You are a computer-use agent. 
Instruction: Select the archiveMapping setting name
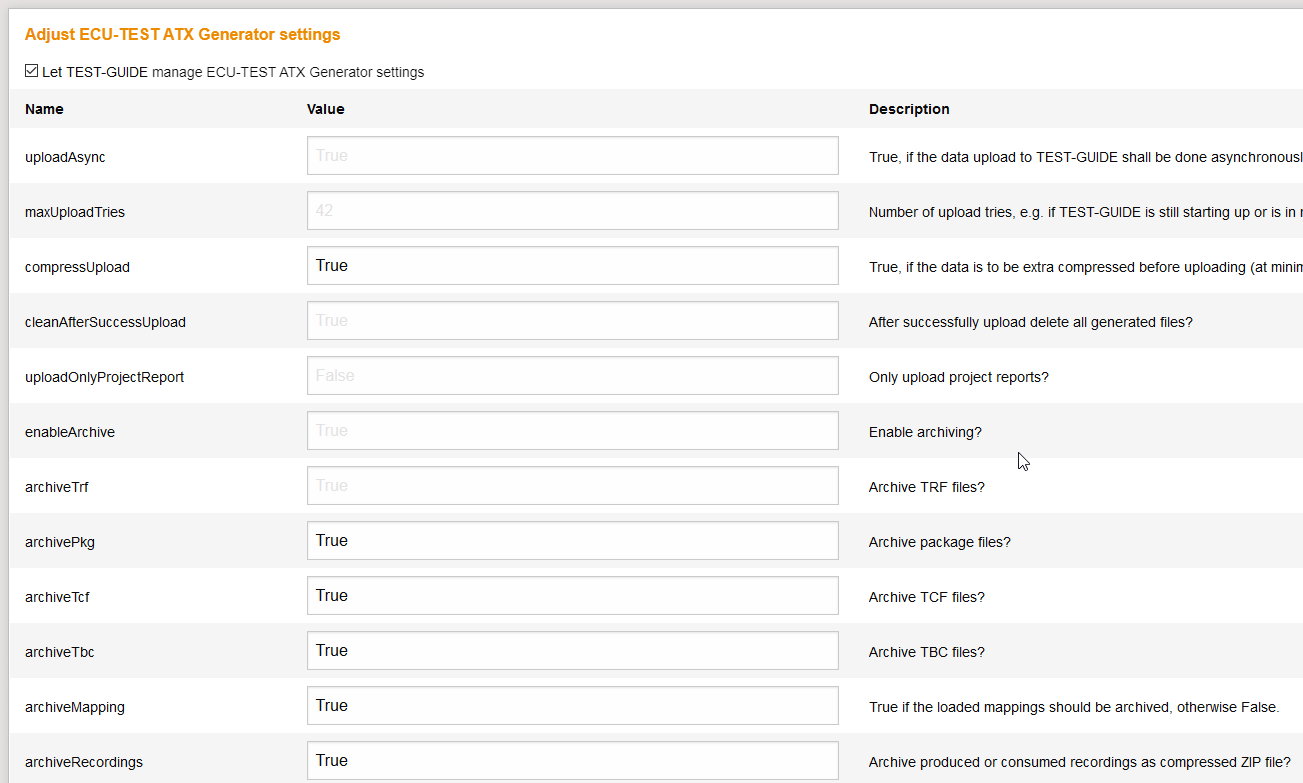(x=75, y=707)
